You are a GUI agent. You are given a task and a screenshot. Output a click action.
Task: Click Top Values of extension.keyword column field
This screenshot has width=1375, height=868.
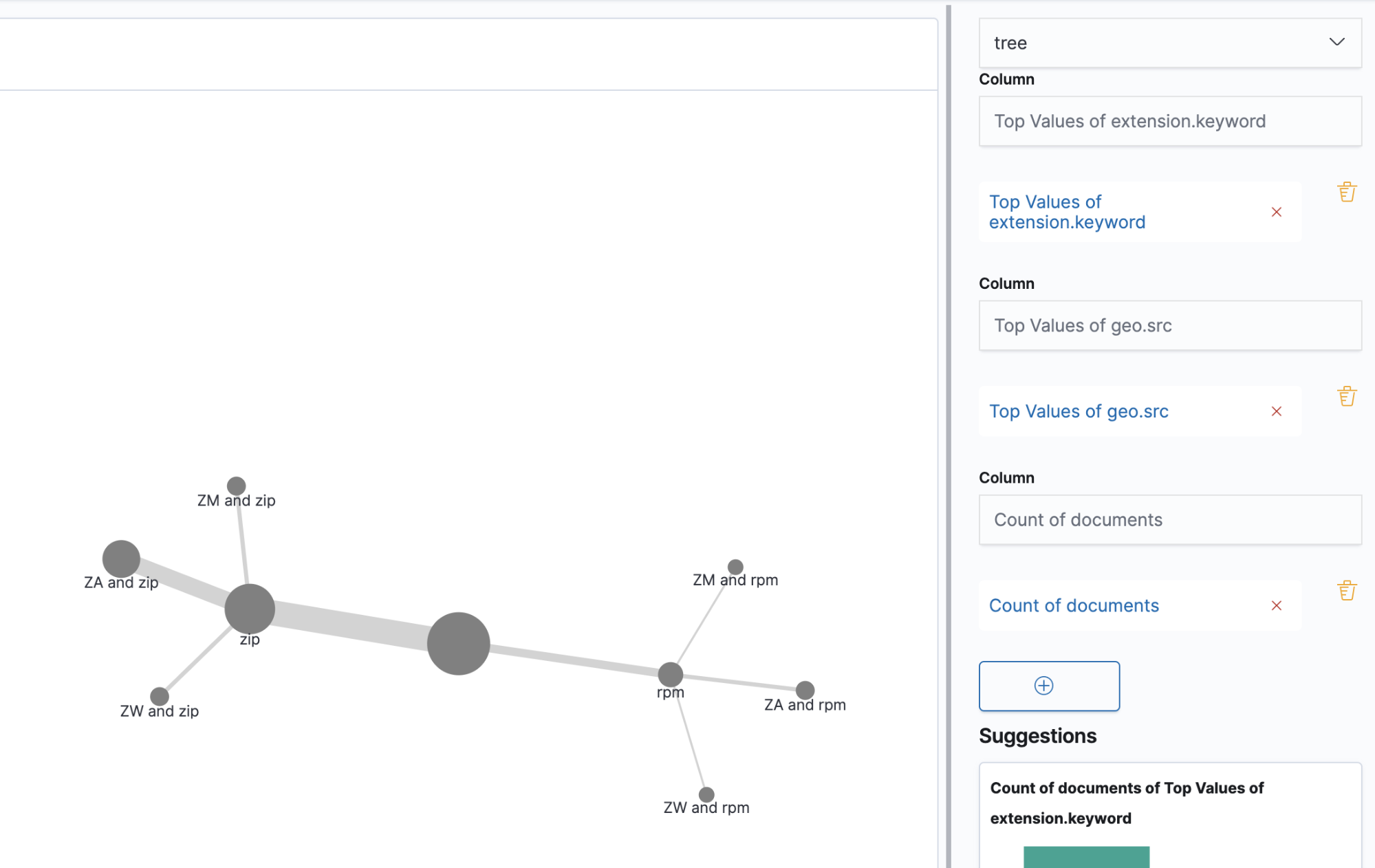point(1169,121)
